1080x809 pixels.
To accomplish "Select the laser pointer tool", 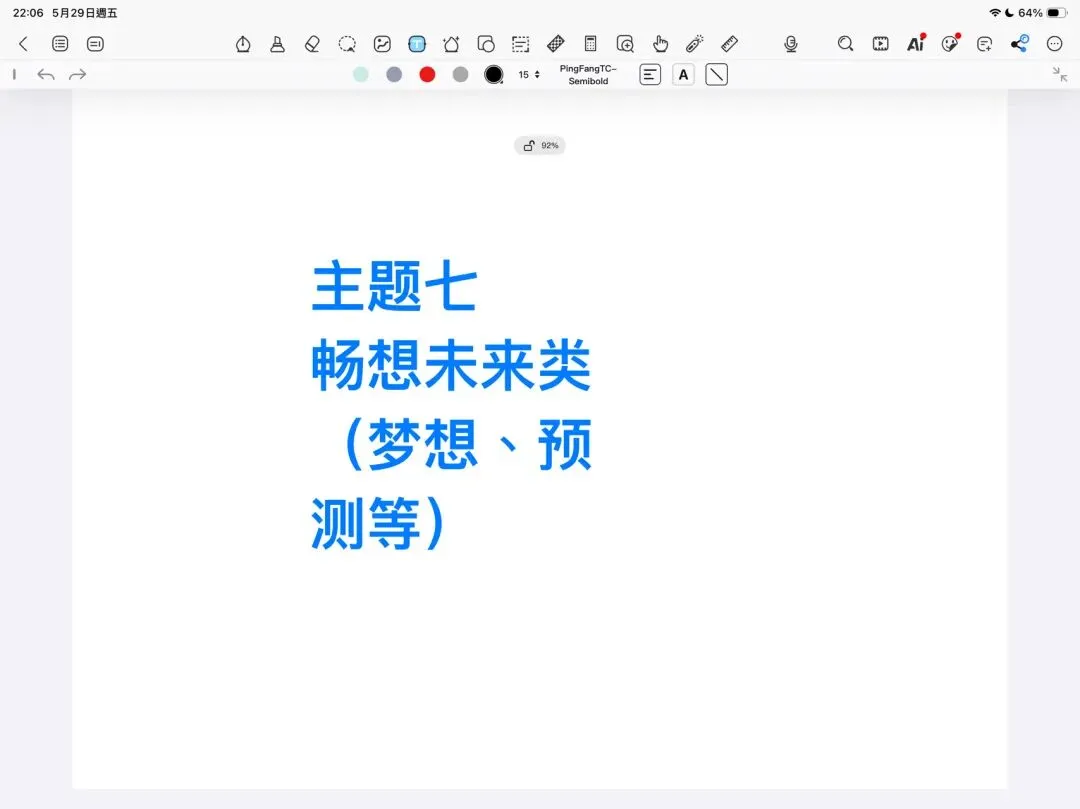I will click(695, 44).
